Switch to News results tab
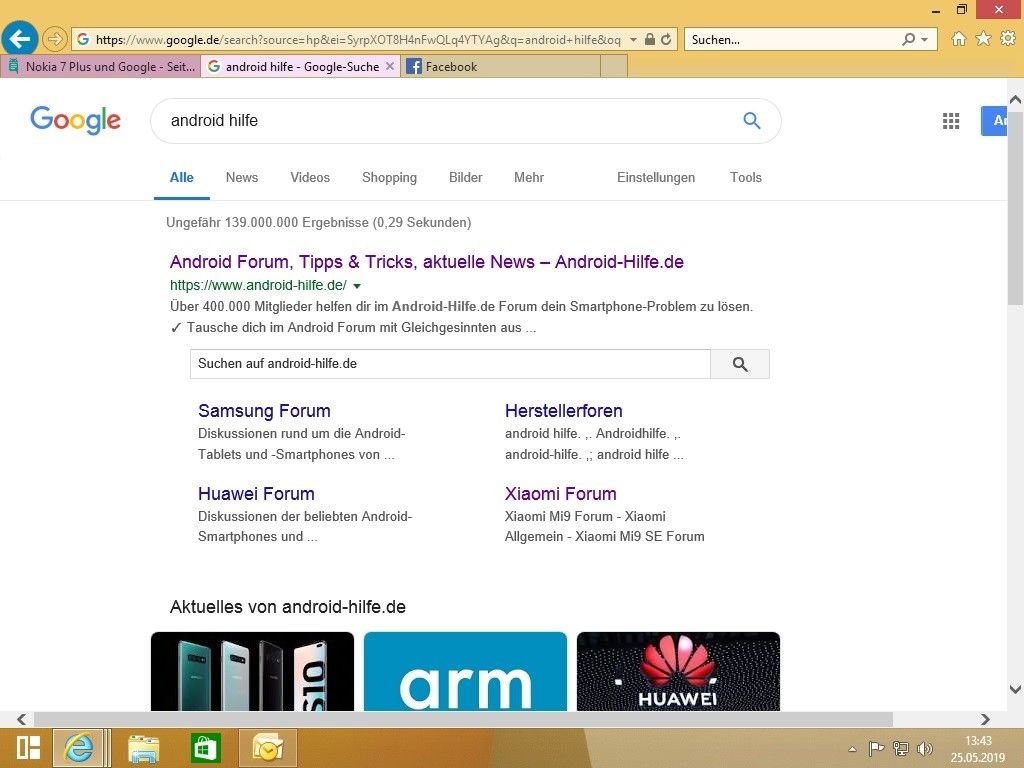The width and height of the screenshot is (1024, 768). [x=242, y=178]
